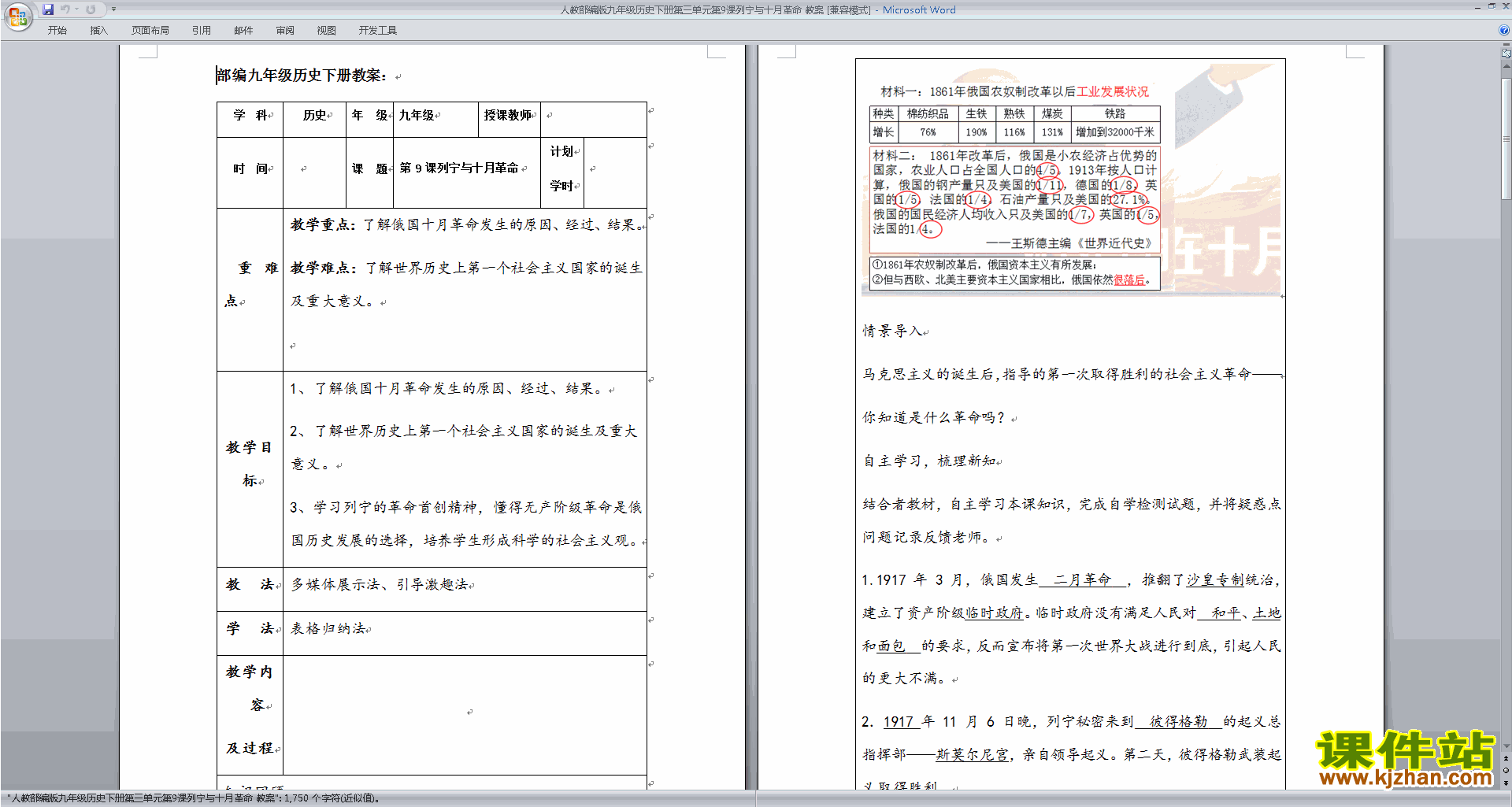
Task: Click the scrollbar up arrow
Action: [x=1506, y=66]
